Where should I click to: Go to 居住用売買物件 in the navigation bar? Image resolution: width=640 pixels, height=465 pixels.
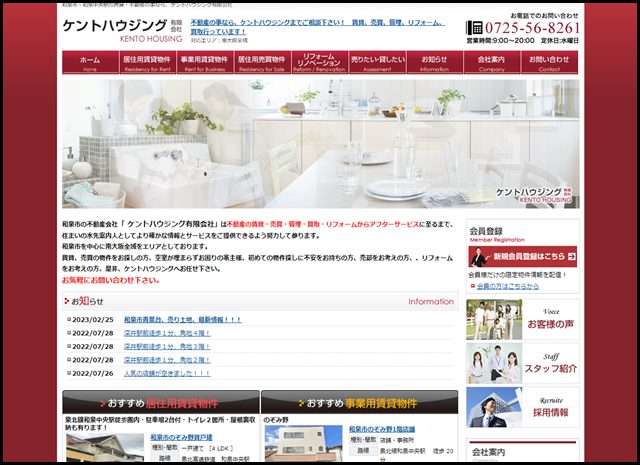[262, 62]
